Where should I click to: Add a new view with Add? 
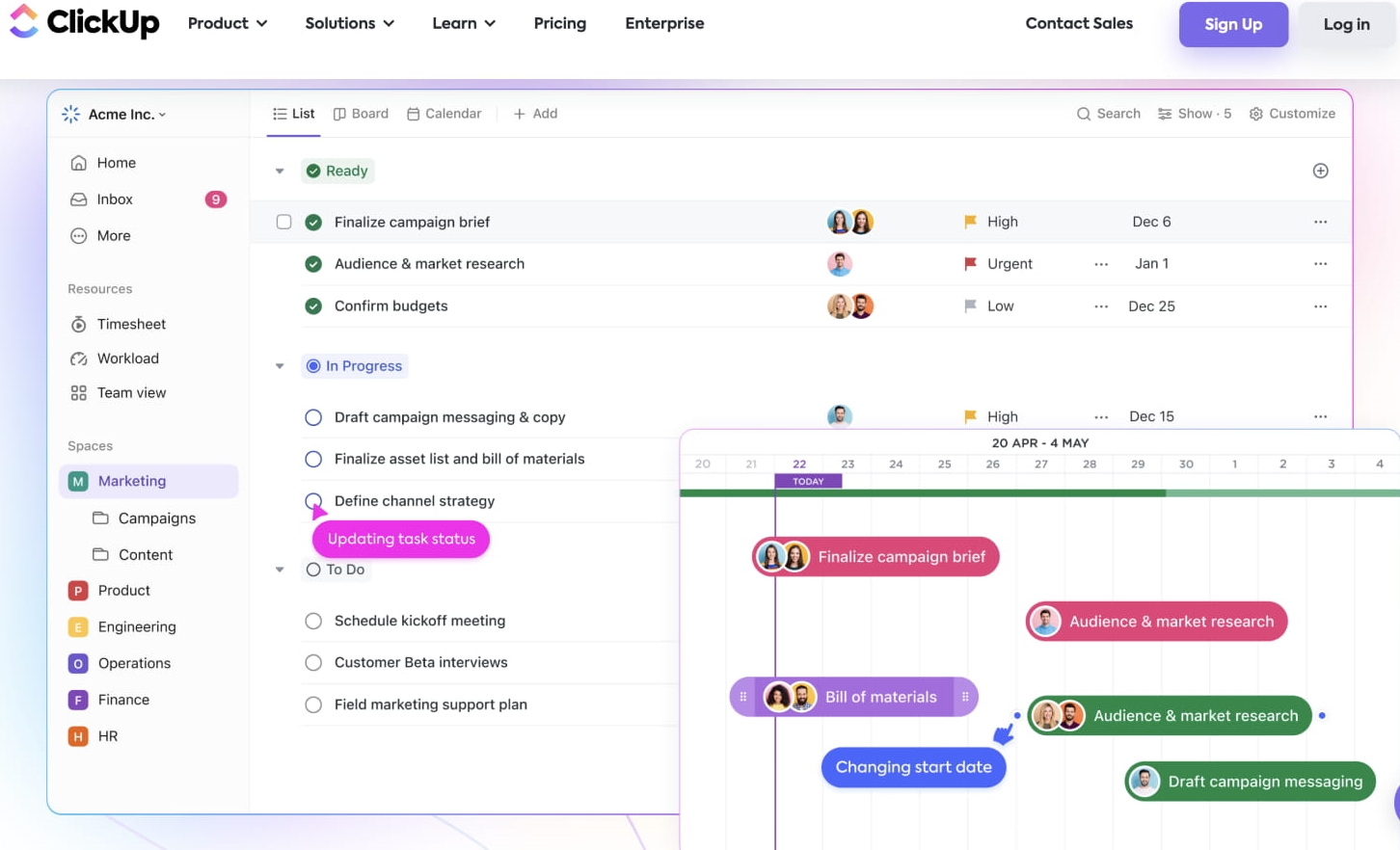click(535, 114)
